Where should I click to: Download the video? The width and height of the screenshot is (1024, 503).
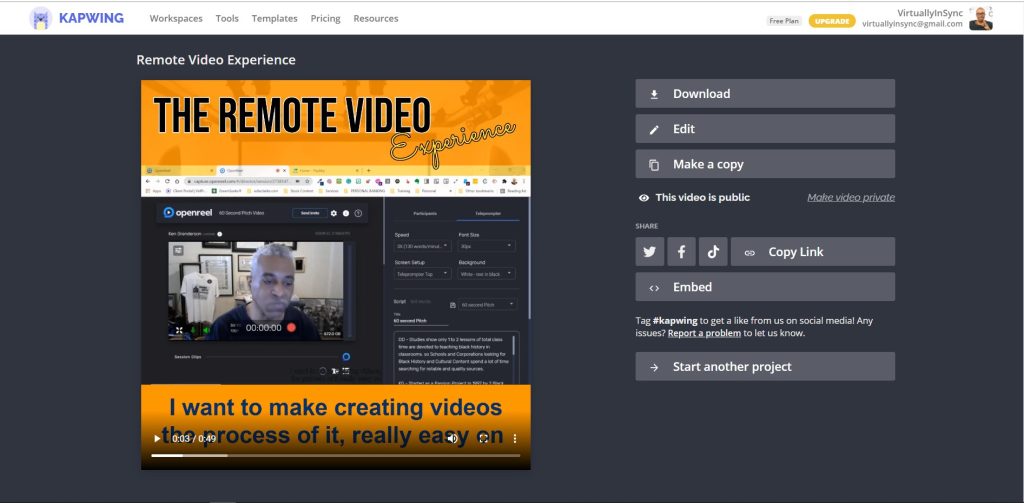pos(764,94)
